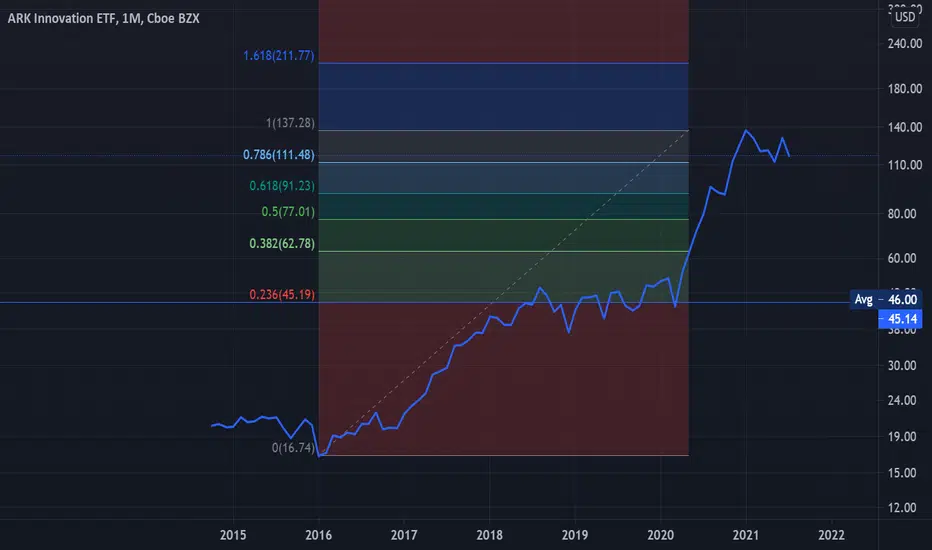Click the 0.786(111.48) Fibonacci level label

coord(278,155)
